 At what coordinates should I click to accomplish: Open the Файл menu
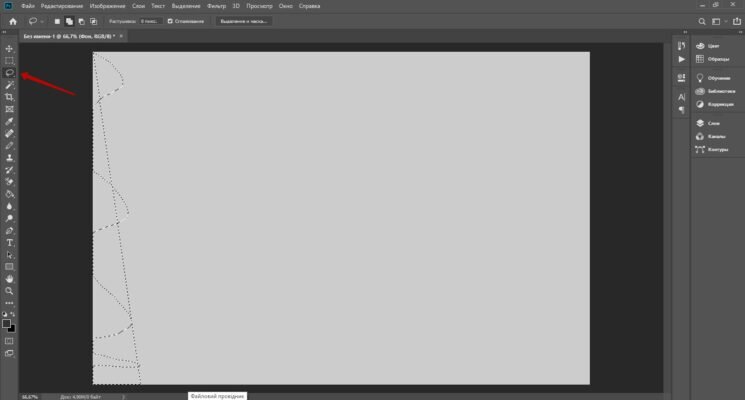click(28, 6)
